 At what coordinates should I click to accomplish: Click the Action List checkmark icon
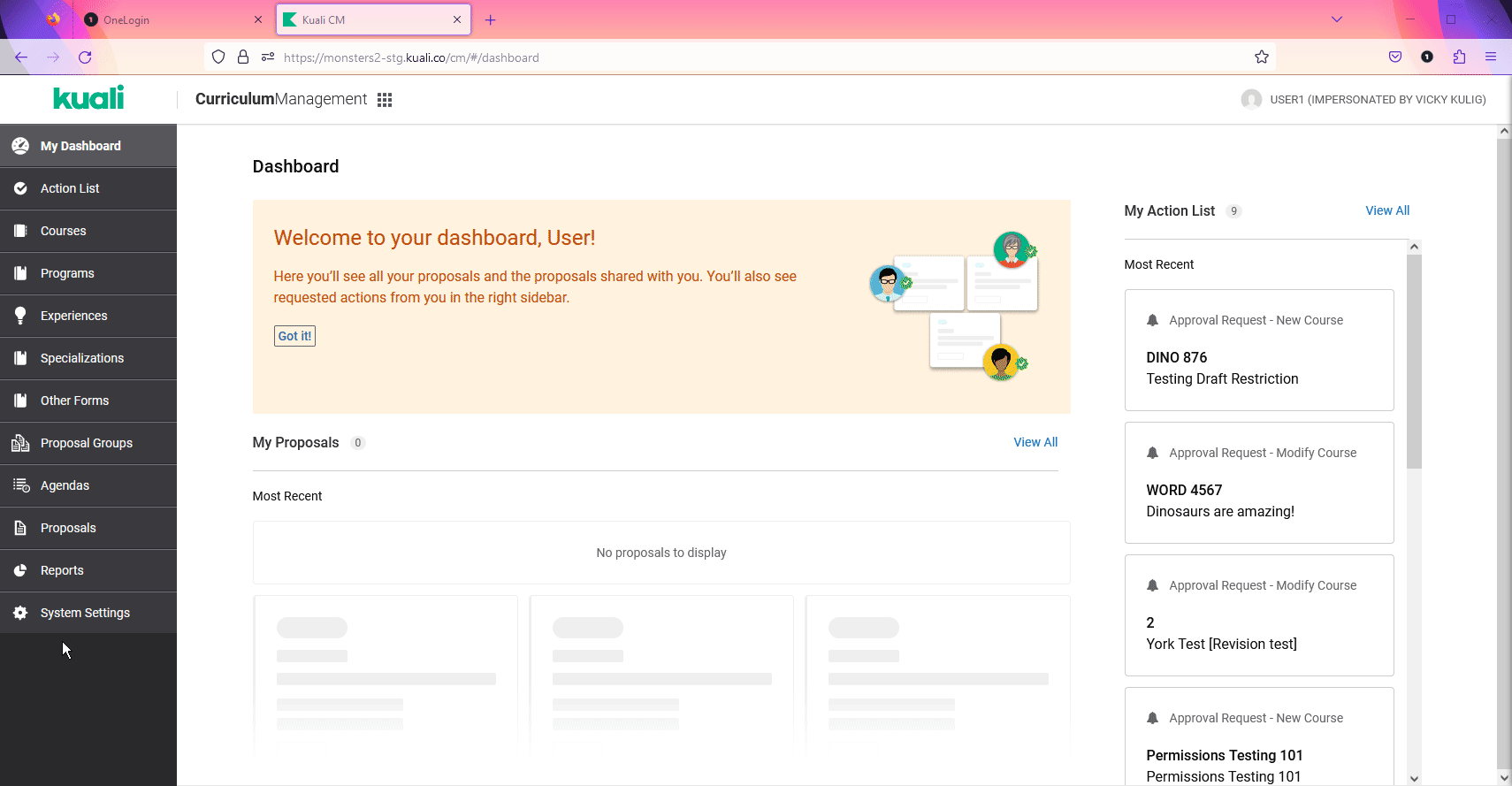point(20,188)
